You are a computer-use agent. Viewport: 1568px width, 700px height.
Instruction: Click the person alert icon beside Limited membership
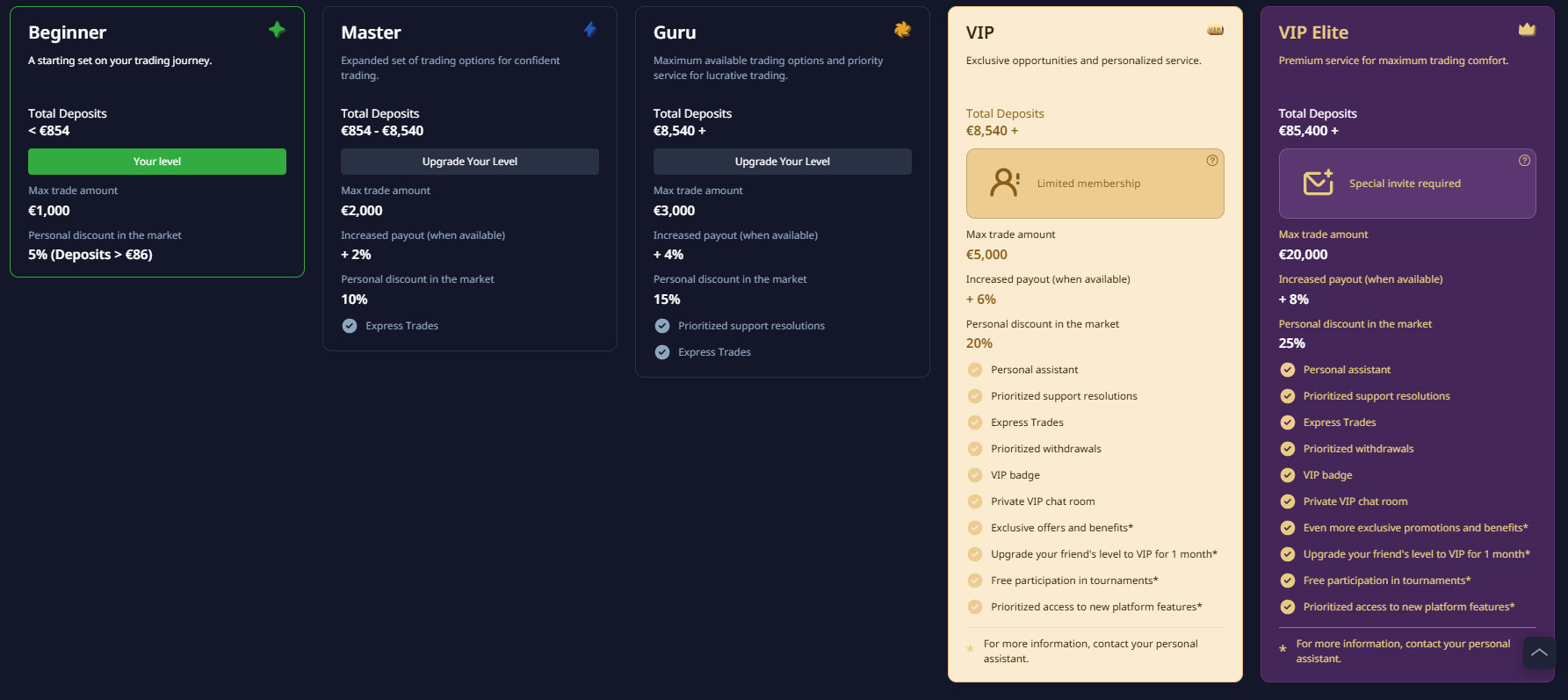[1005, 183]
